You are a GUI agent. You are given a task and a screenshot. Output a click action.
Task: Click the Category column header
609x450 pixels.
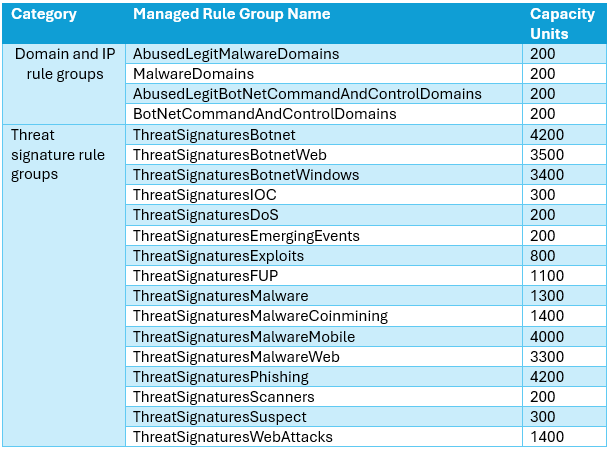coord(44,15)
